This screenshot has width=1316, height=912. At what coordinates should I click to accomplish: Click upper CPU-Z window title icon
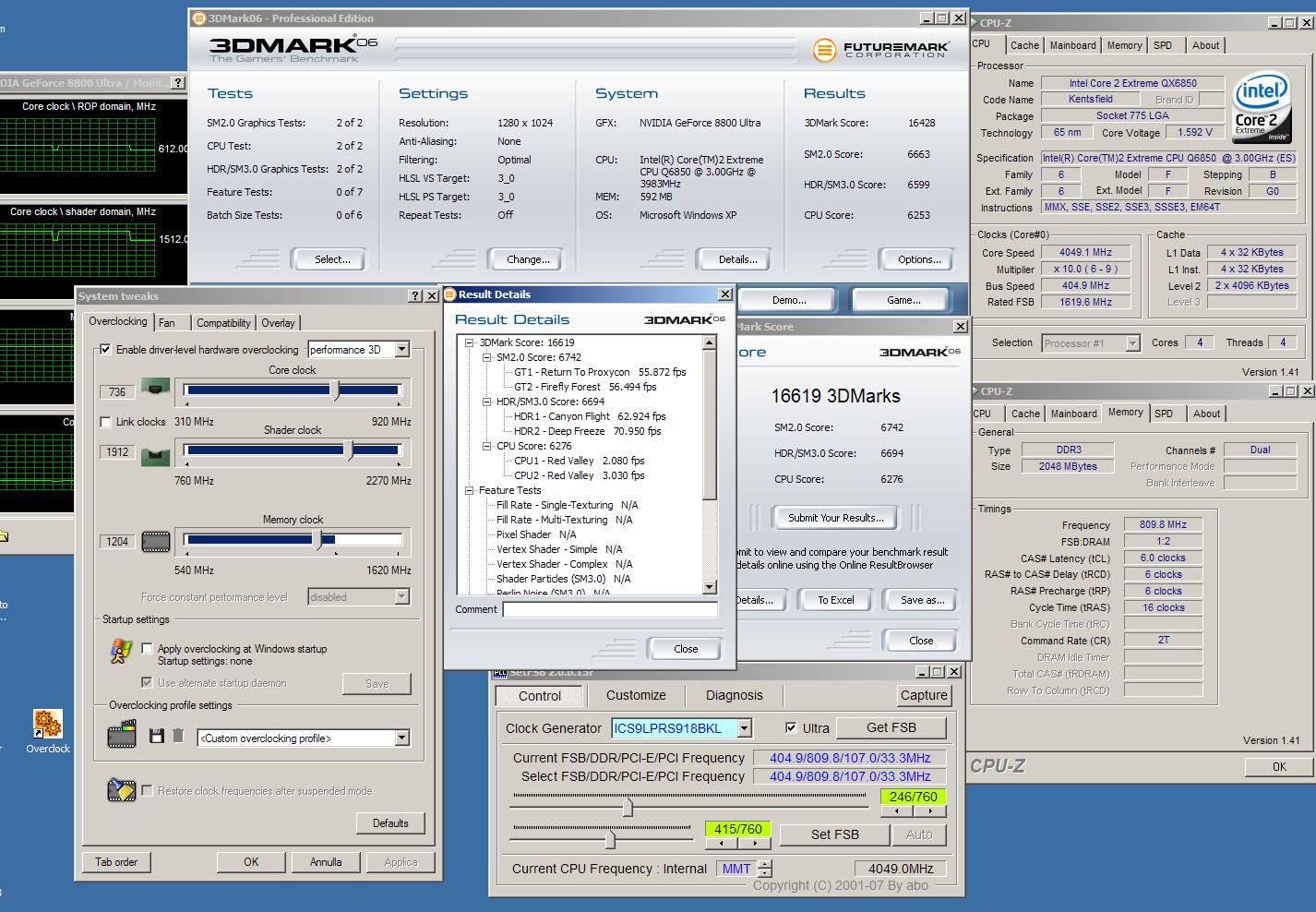(976, 22)
